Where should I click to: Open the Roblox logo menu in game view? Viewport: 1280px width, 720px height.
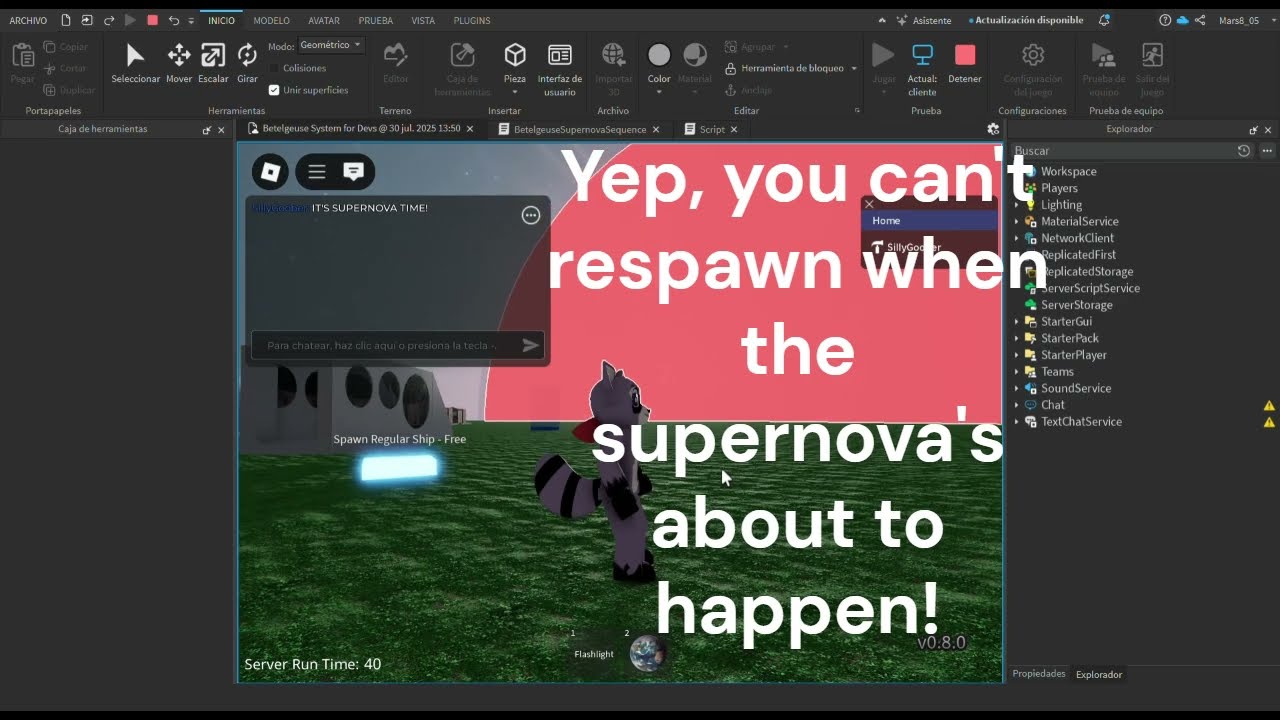point(270,172)
